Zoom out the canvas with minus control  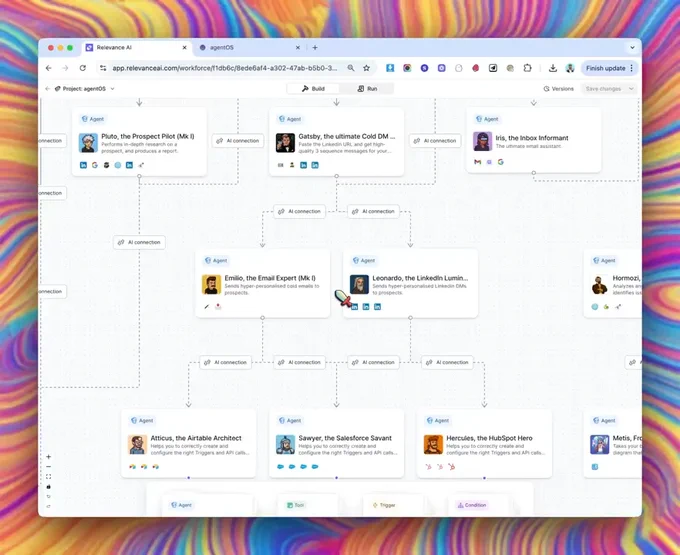pyautogui.click(x=49, y=467)
